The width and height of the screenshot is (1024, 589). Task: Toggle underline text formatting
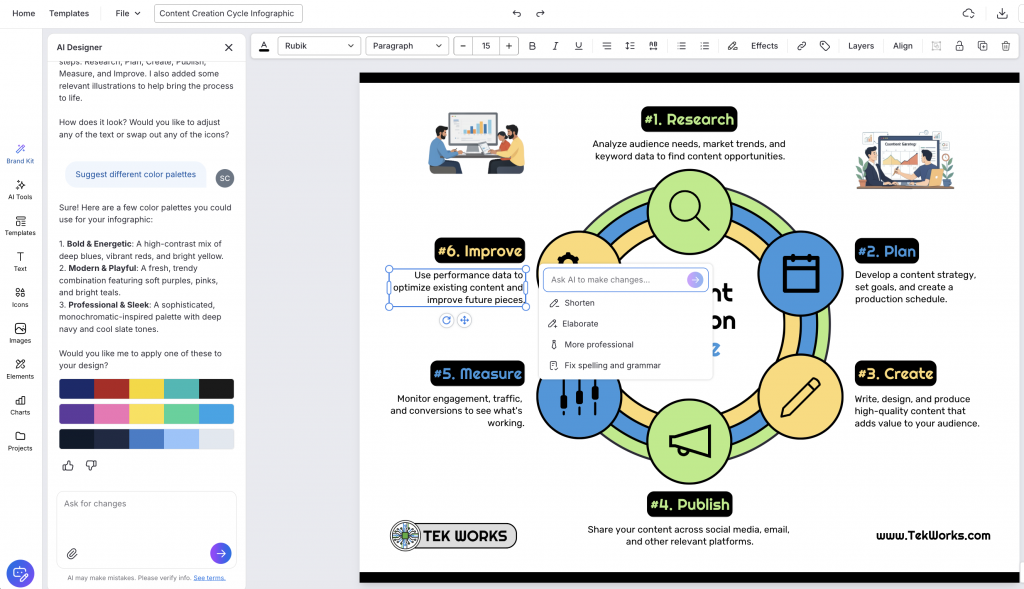pos(579,46)
